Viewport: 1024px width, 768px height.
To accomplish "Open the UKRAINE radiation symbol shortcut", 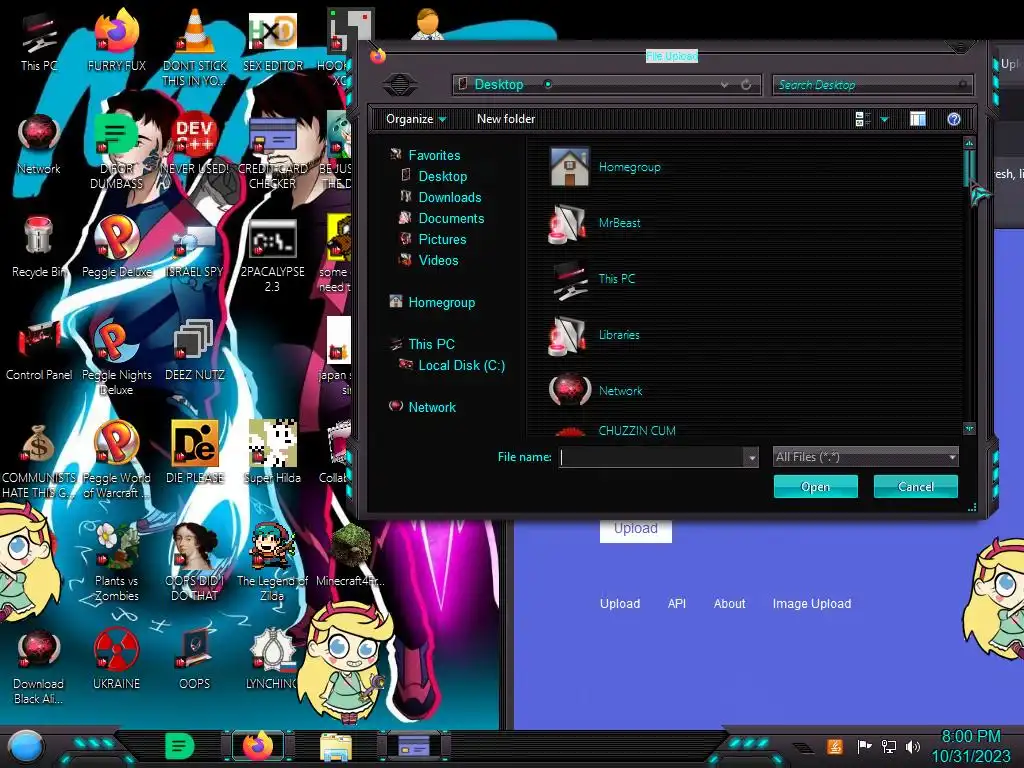I will click(x=116, y=659).
